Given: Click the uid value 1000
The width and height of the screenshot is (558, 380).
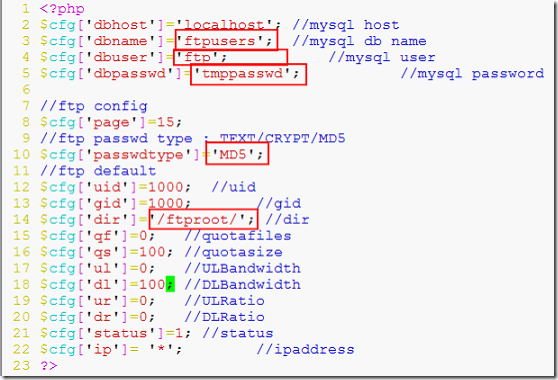Looking at the screenshot, I should 165,187.
